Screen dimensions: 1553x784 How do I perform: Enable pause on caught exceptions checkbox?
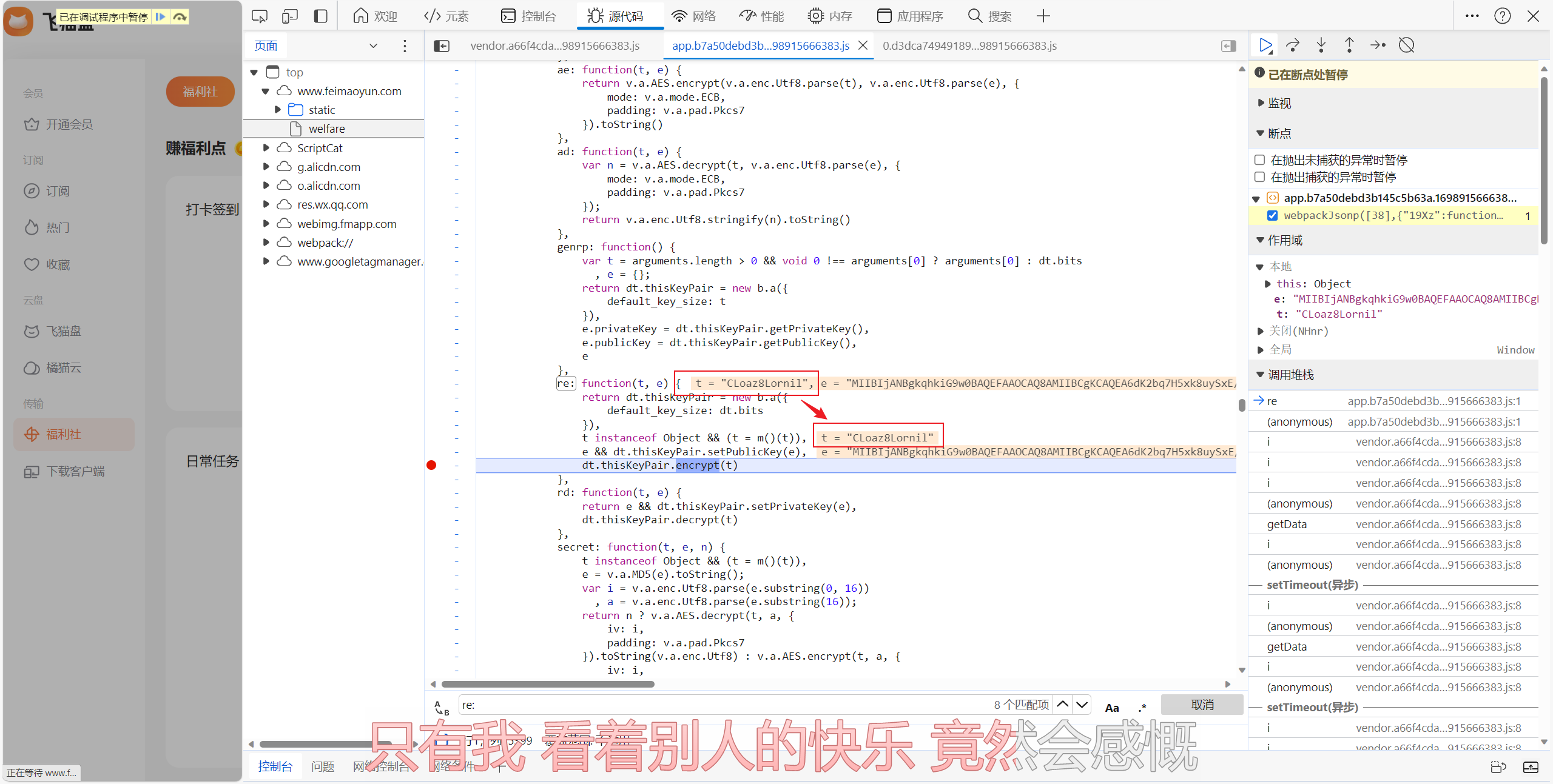(x=1259, y=177)
